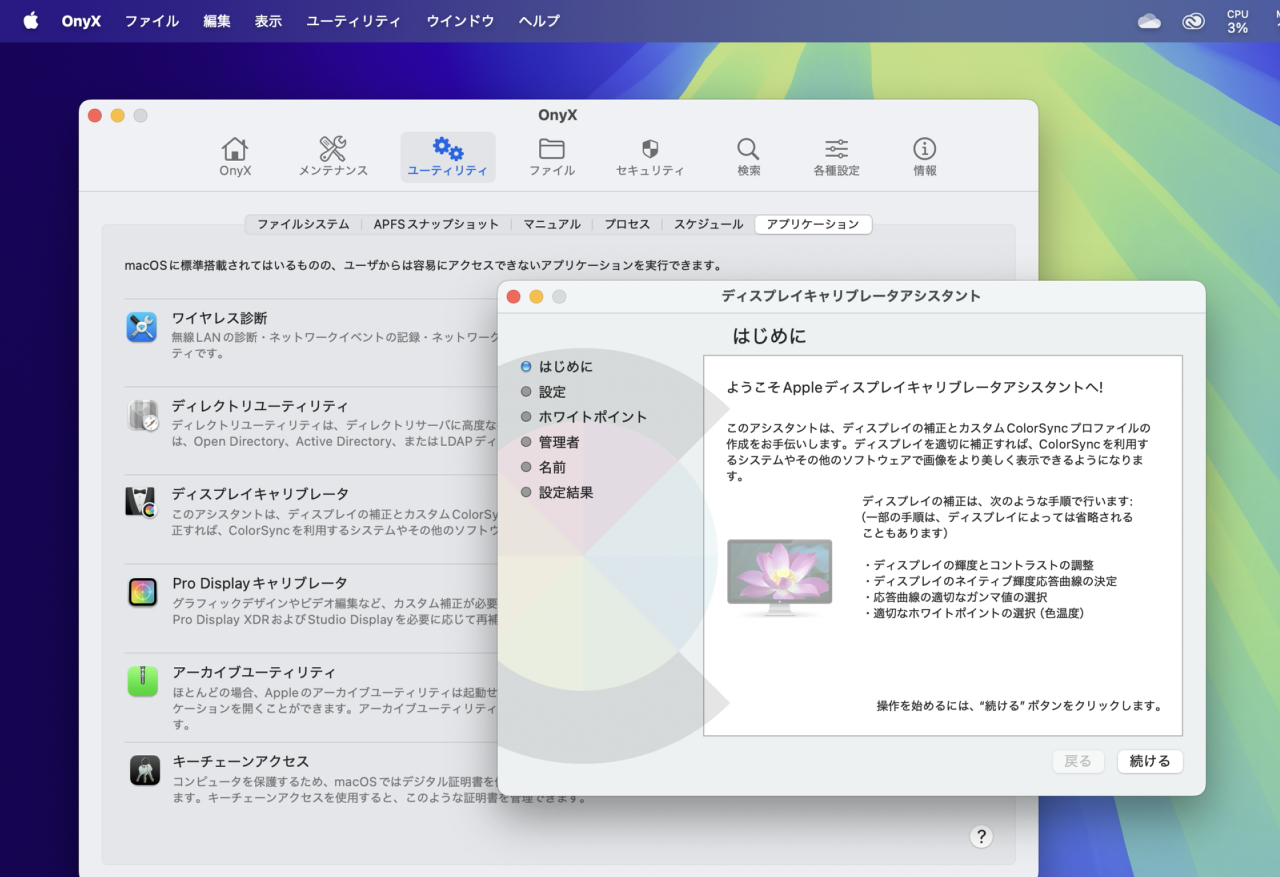The width and height of the screenshot is (1280, 877).
Task: Select the 設定結果 step
Action: click(x=557, y=493)
